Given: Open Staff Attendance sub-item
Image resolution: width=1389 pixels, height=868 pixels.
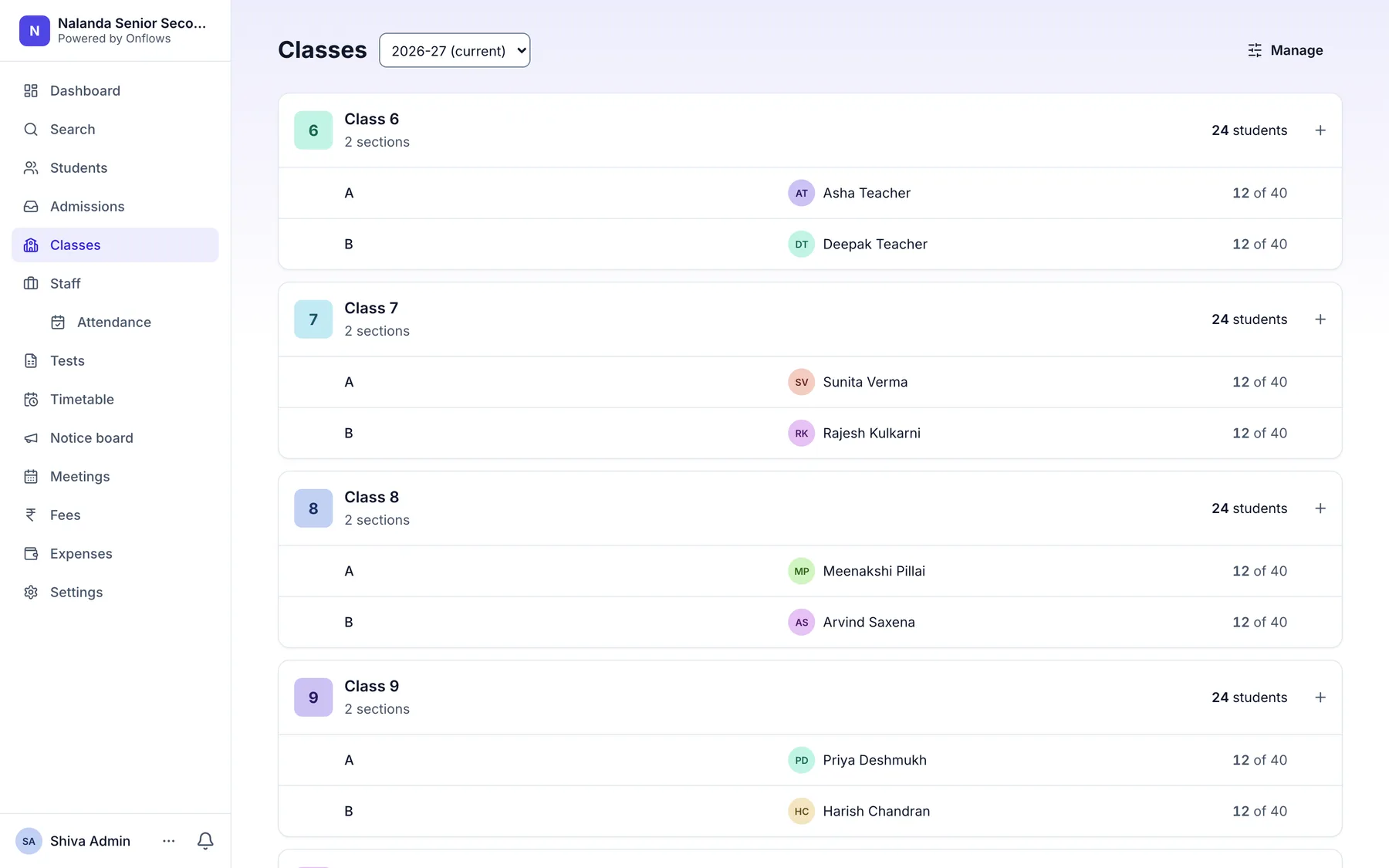Looking at the screenshot, I should click(129, 323).
